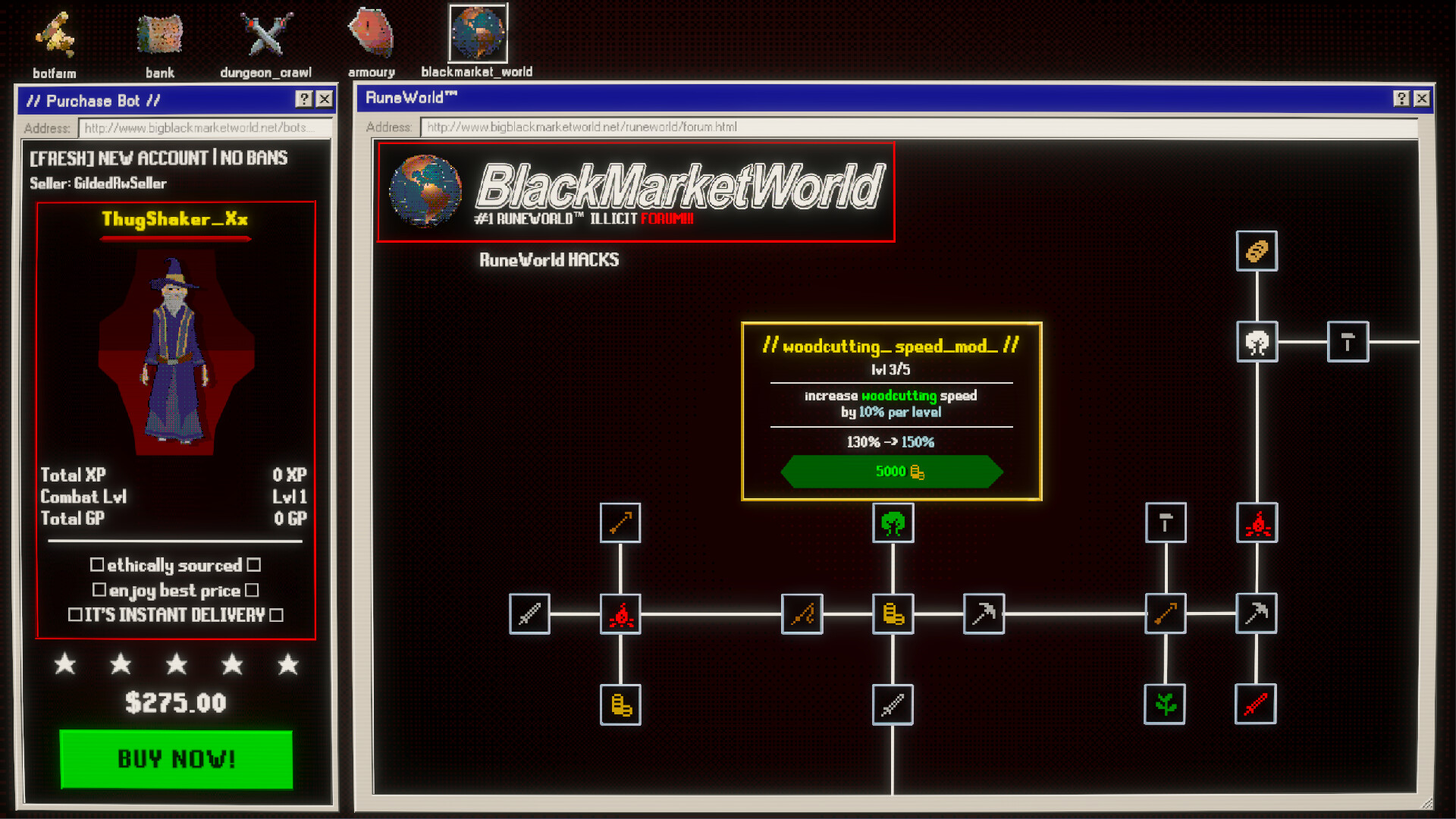Screen dimensions: 1456x819
Task: Open the fishing rod hack node
Action: [802, 613]
